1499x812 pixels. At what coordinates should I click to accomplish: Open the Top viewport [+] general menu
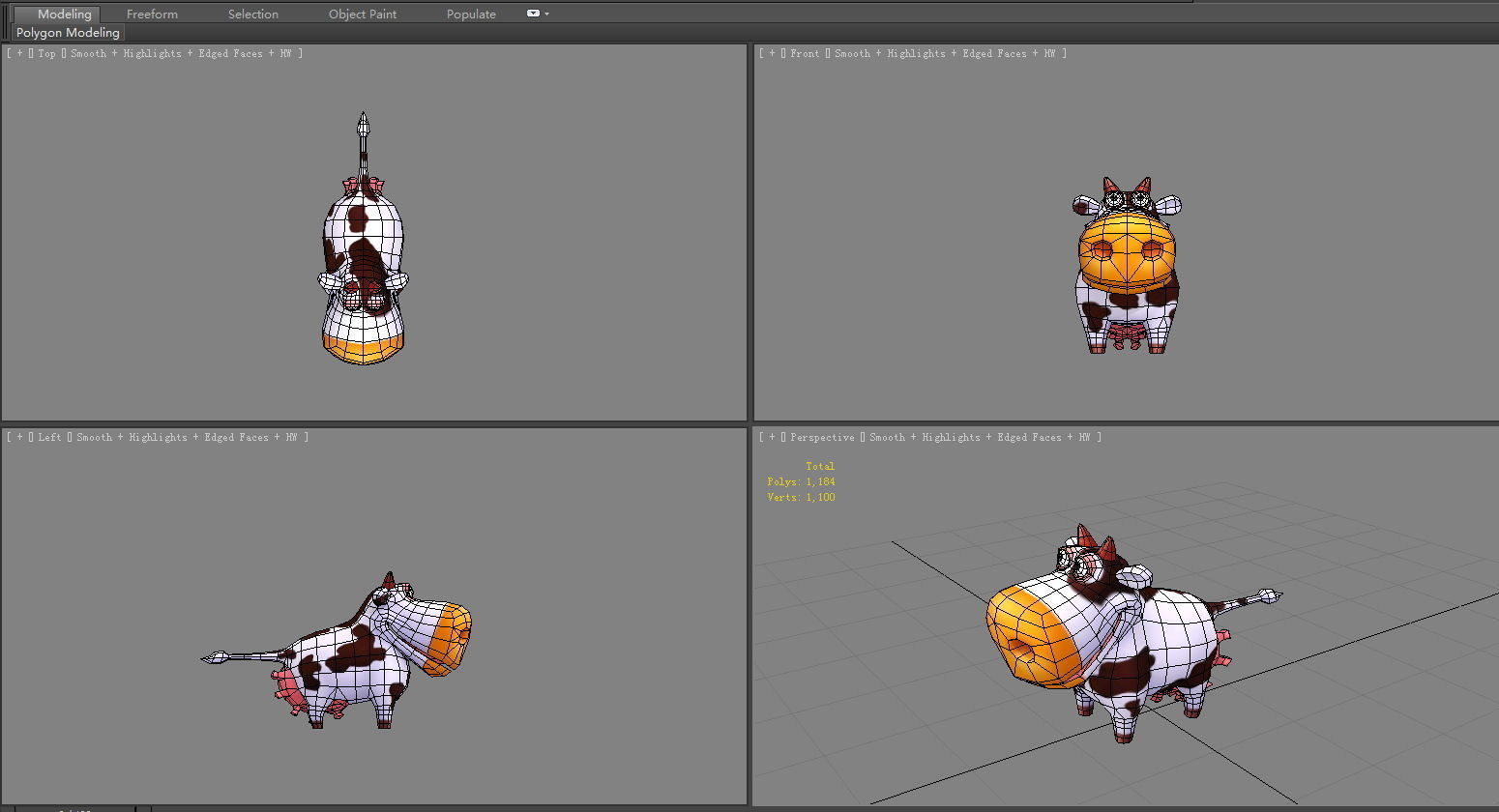(19, 54)
